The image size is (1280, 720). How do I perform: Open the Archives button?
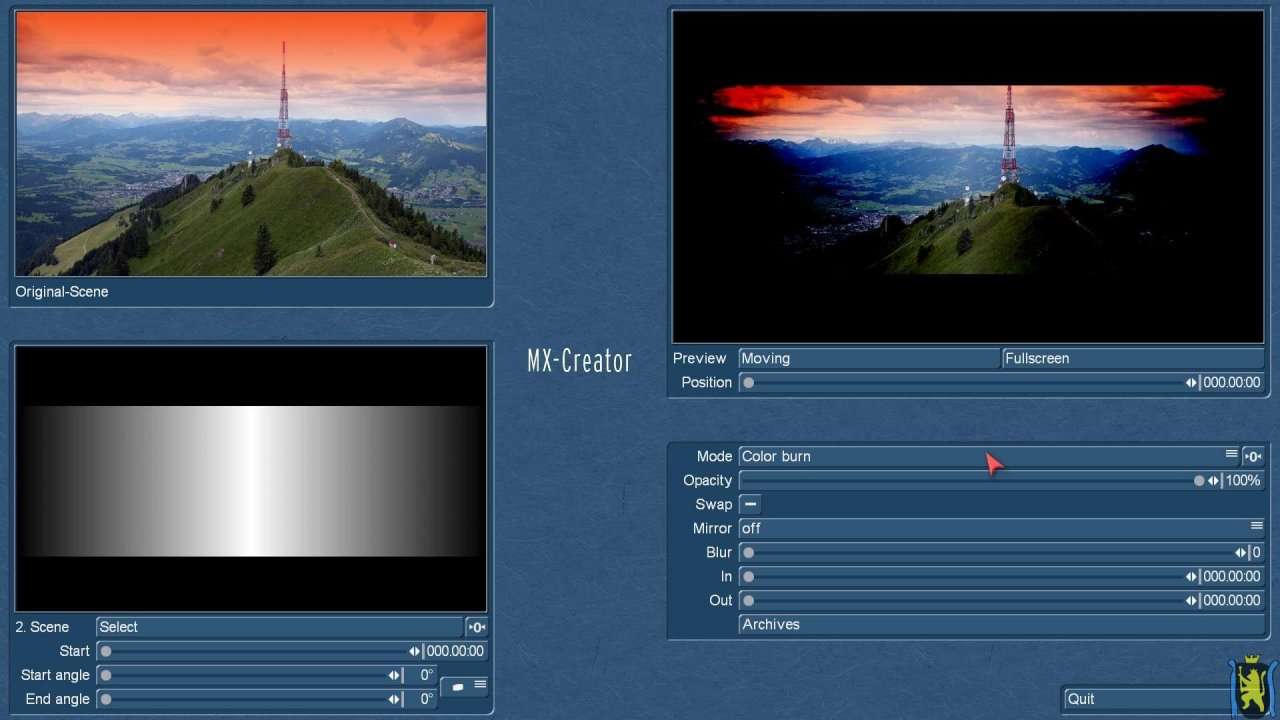1000,625
